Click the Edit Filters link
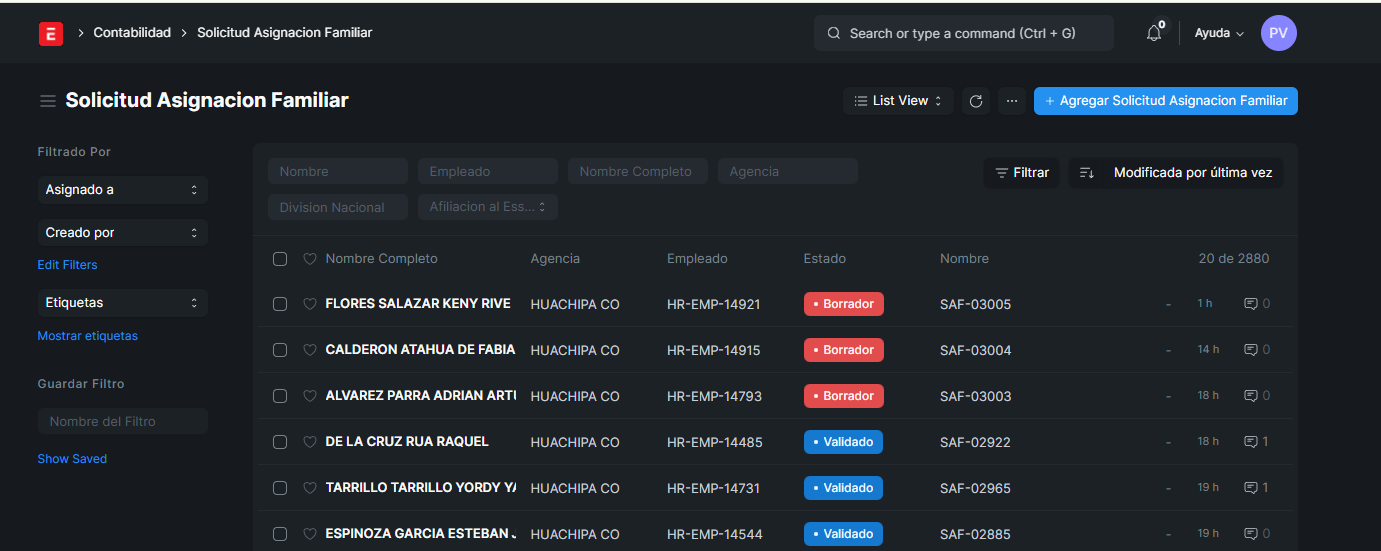The width and height of the screenshot is (1381, 551). (67, 265)
